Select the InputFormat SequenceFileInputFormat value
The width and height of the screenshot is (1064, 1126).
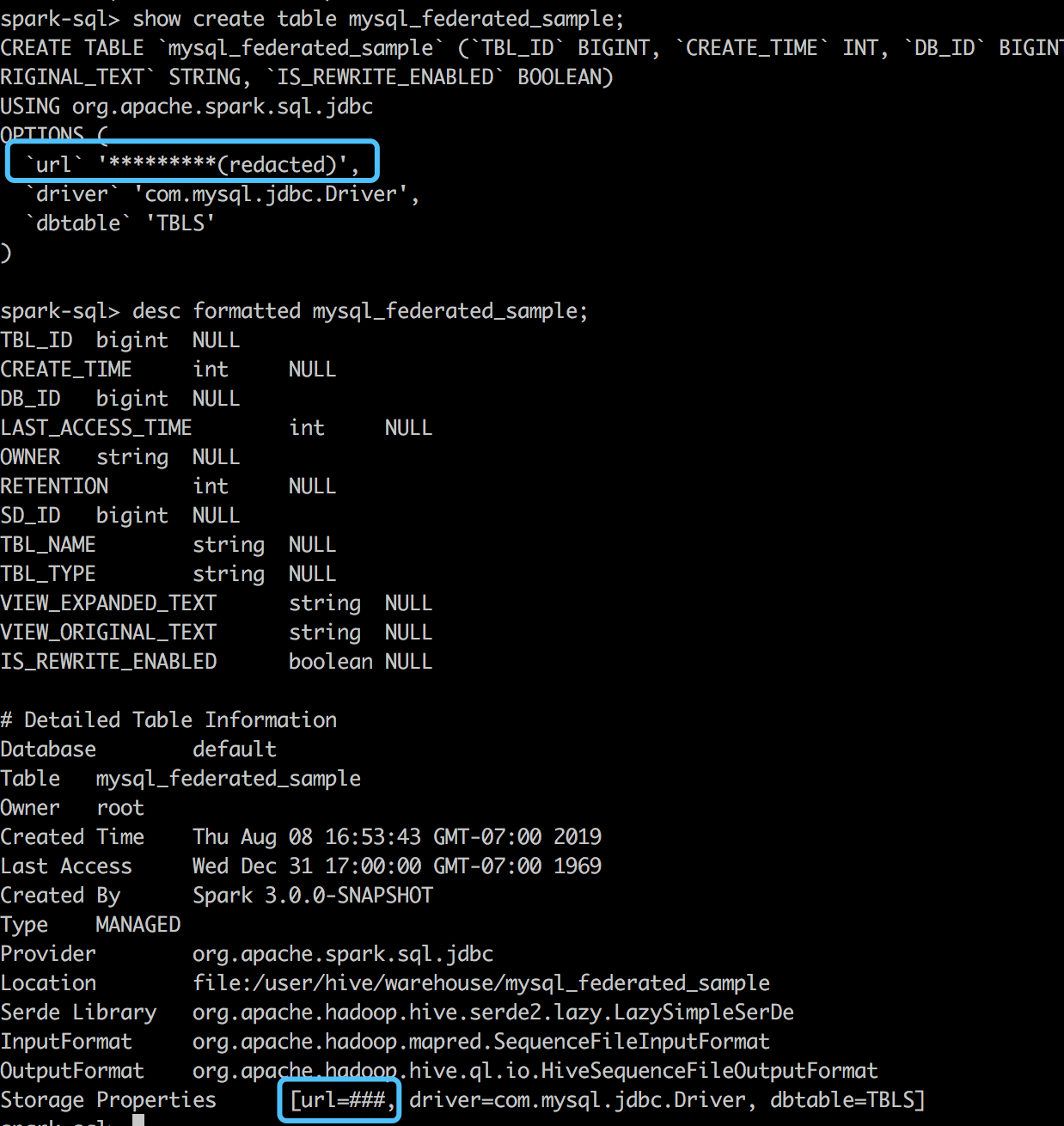[481, 1042]
